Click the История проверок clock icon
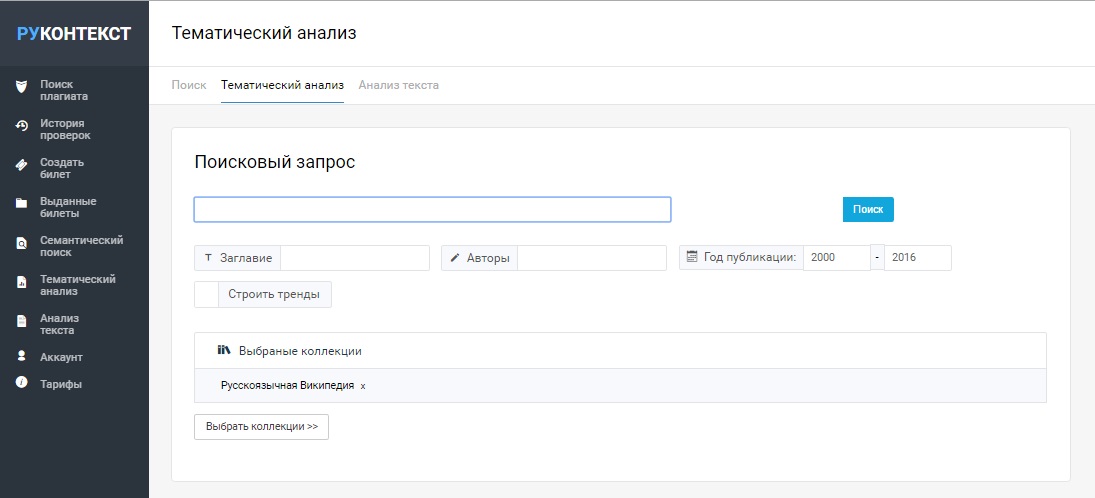The width and height of the screenshot is (1095, 498). [22, 126]
